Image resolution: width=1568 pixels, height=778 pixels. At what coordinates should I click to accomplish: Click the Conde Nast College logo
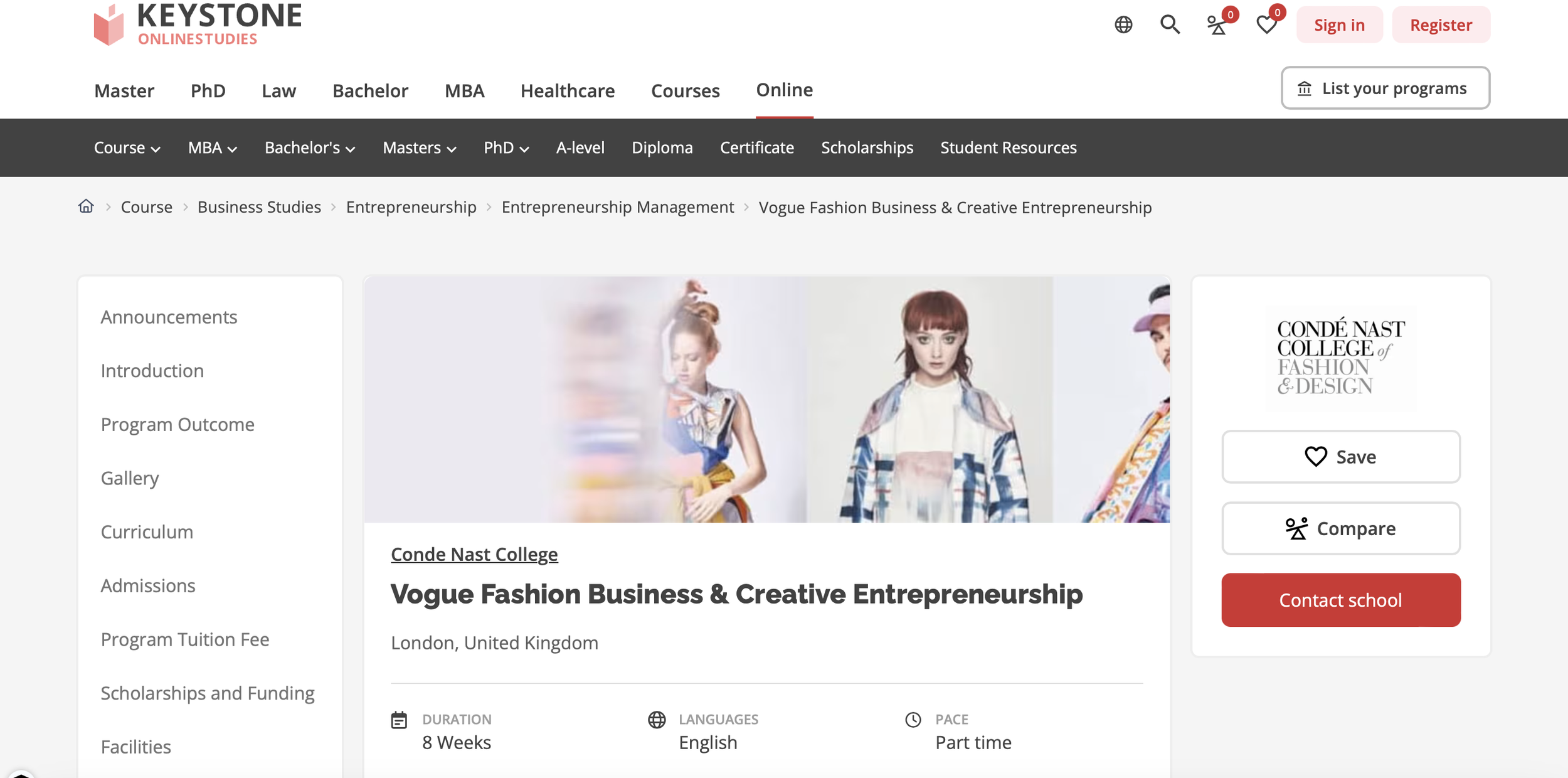point(1340,358)
